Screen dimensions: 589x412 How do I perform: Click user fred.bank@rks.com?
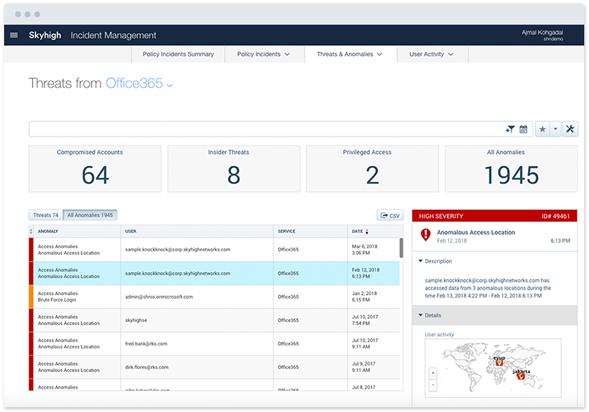146,344
